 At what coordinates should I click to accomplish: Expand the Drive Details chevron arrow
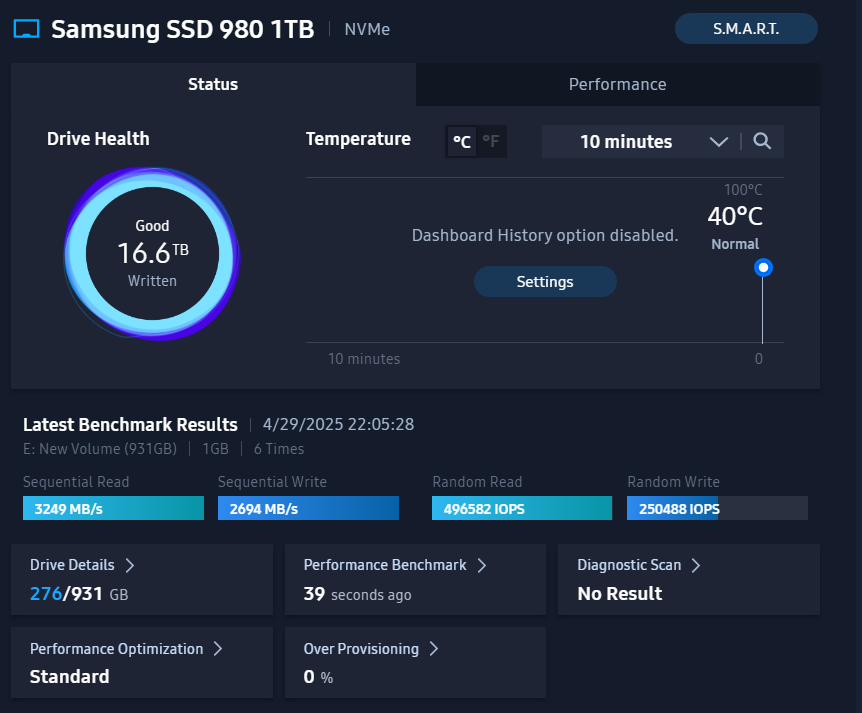(130, 565)
